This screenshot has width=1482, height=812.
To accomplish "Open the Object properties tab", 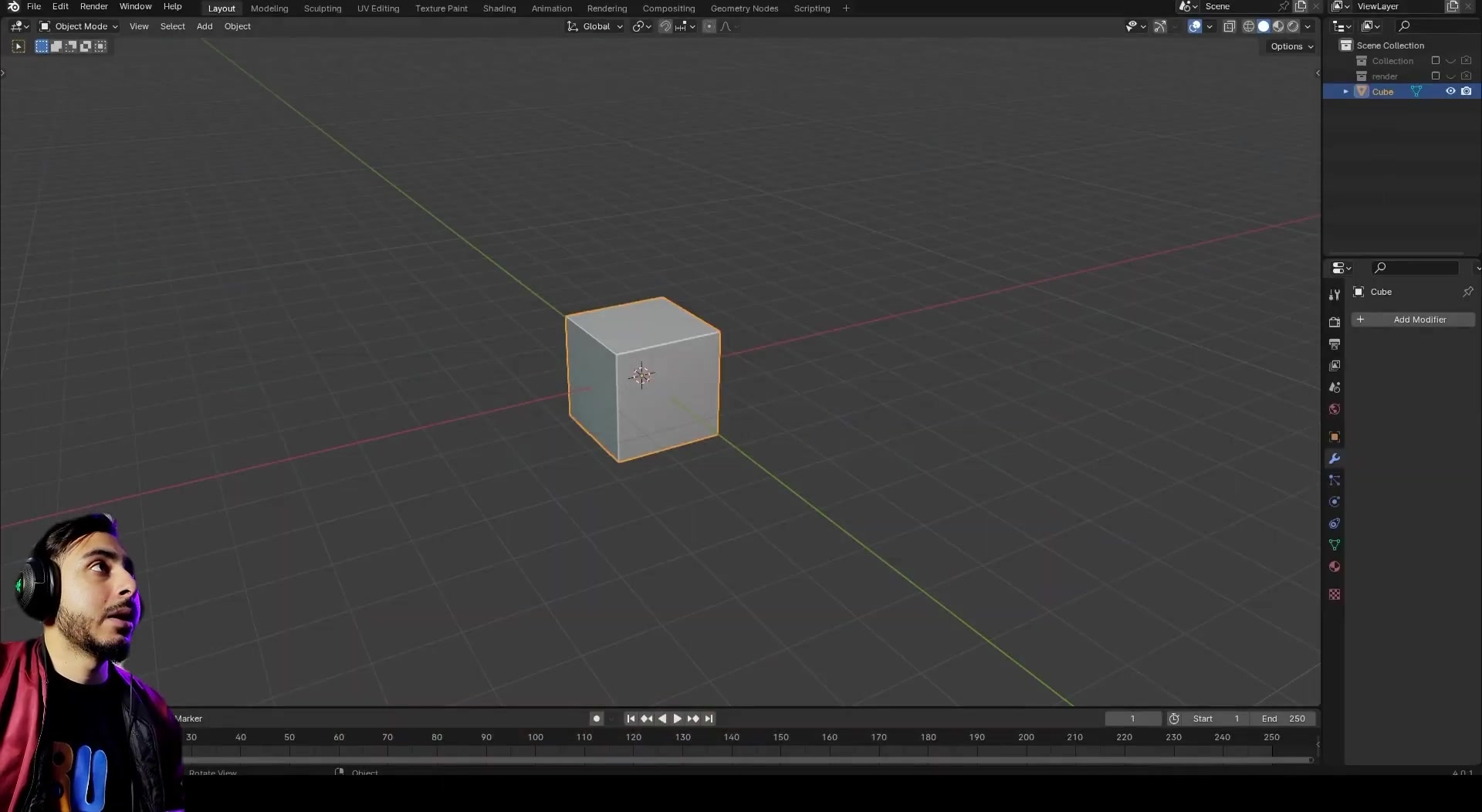I will pos(1335,437).
